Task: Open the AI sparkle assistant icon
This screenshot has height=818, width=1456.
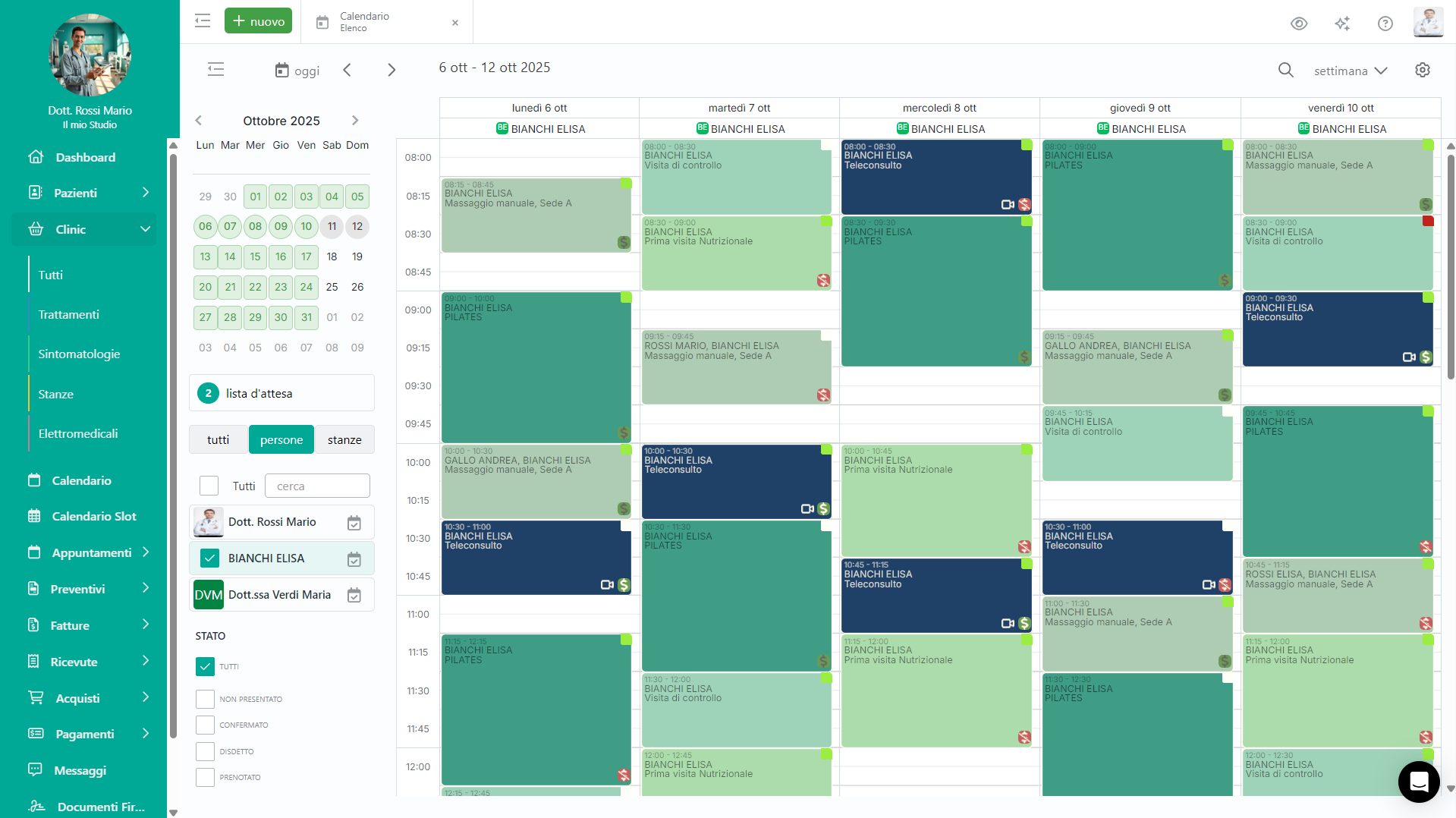Action: [x=1342, y=24]
